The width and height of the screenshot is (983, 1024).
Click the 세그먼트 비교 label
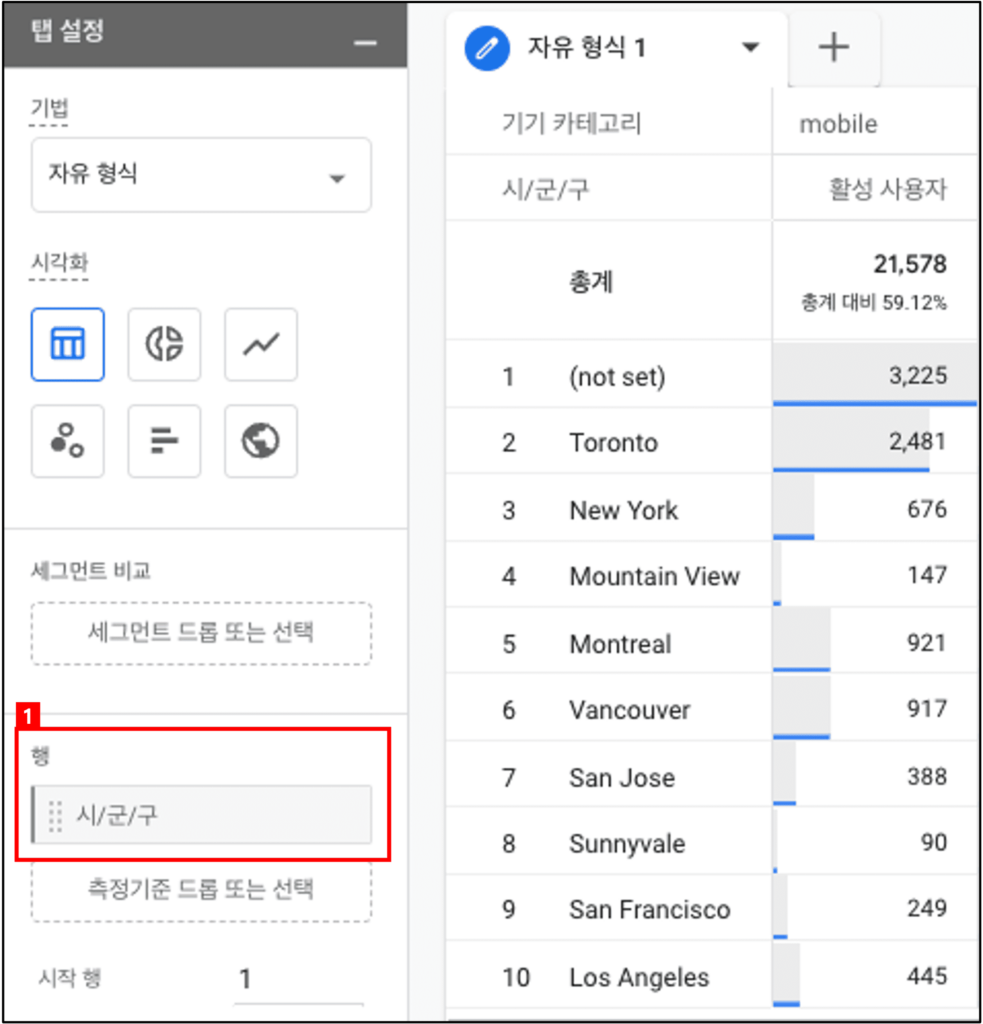(91, 571)
